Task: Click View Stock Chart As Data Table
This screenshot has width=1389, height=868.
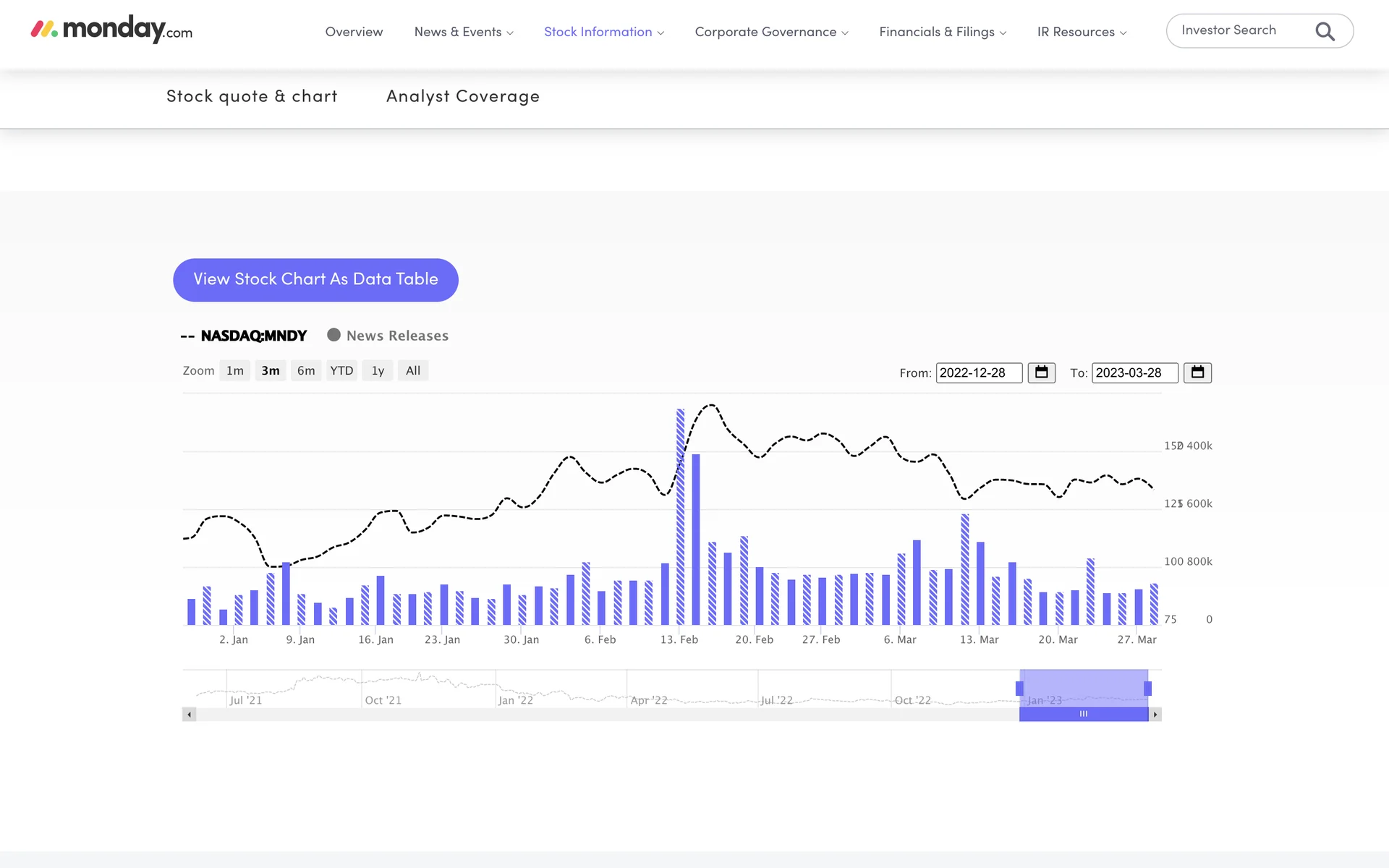Action: tap(315, 280)
